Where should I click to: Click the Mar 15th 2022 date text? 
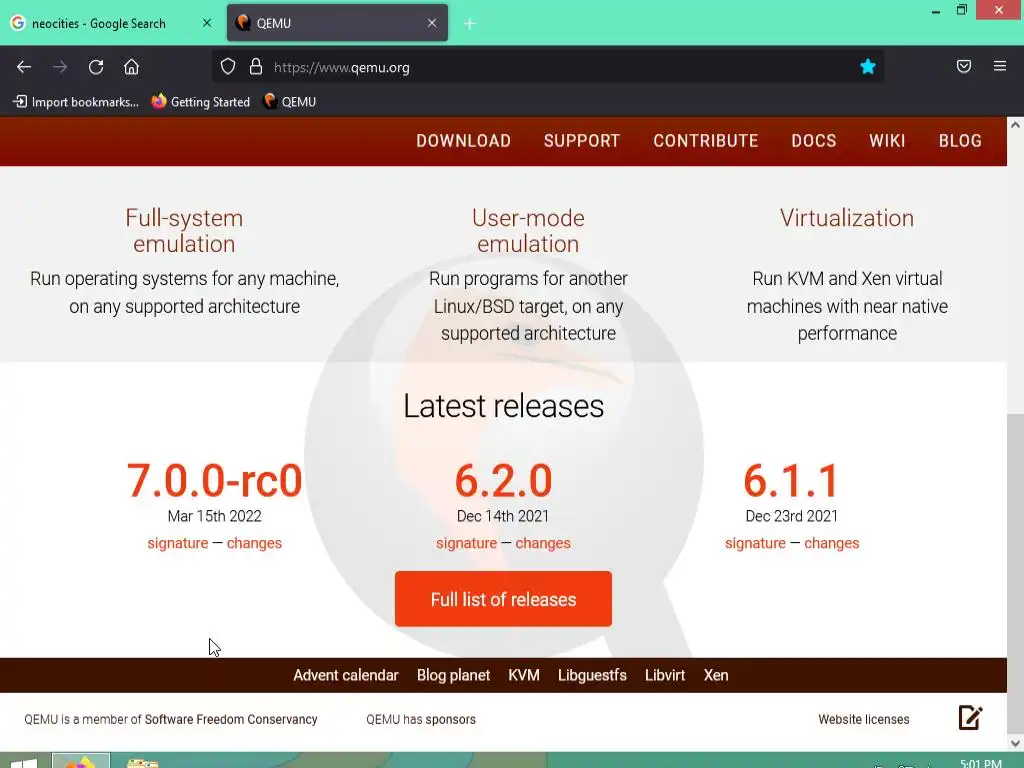coord(214,516)
